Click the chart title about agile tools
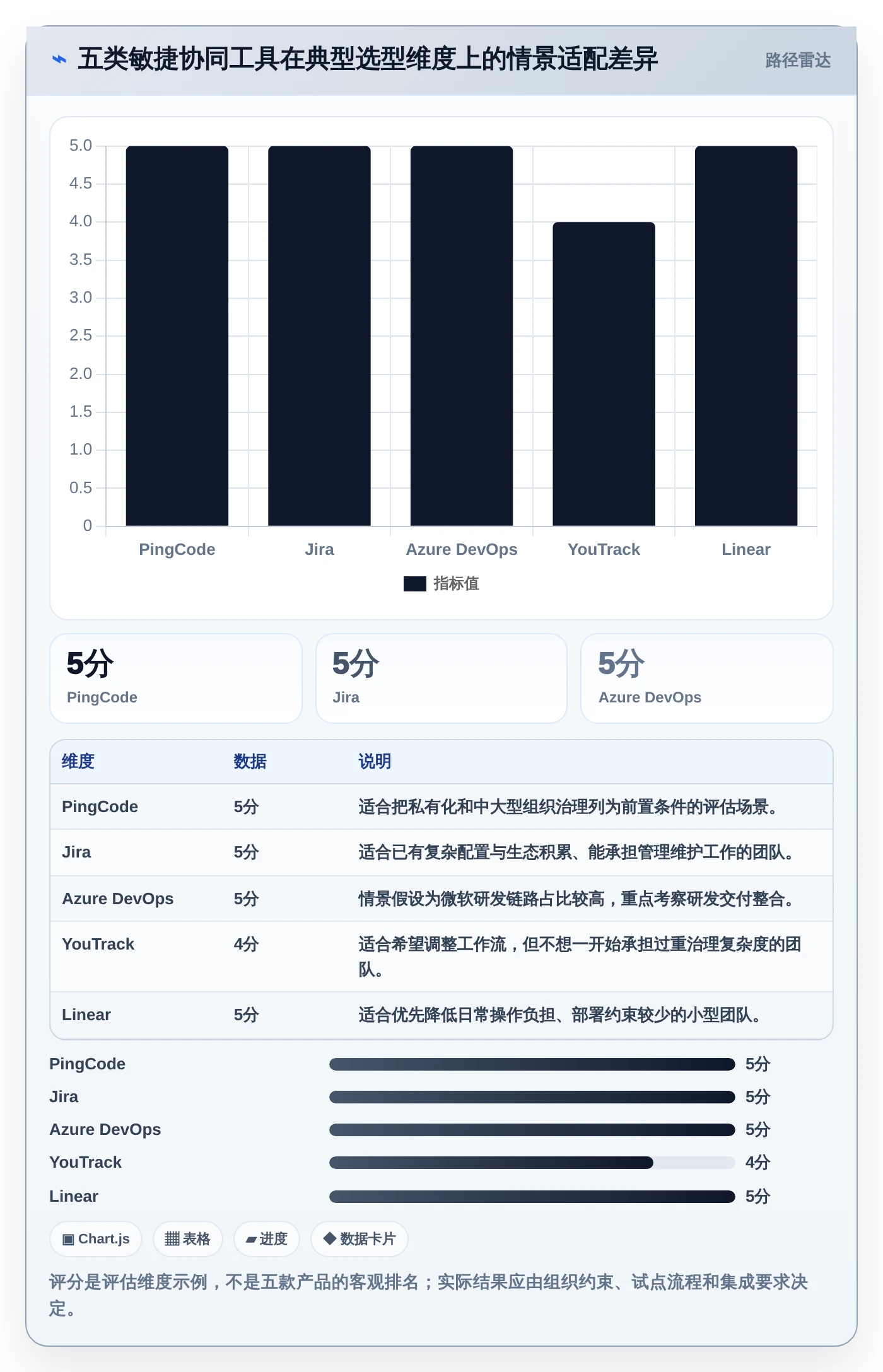Screen dimensions: 883x1372 click(368, 59)
